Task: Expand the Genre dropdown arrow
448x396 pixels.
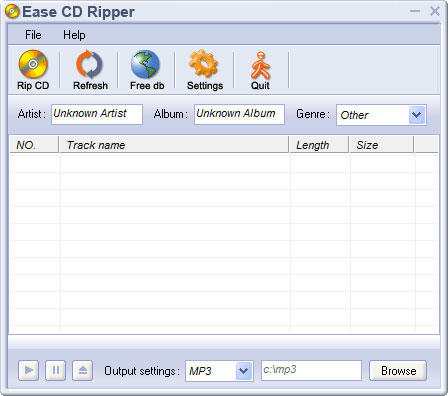Action: tap(417, 115)
